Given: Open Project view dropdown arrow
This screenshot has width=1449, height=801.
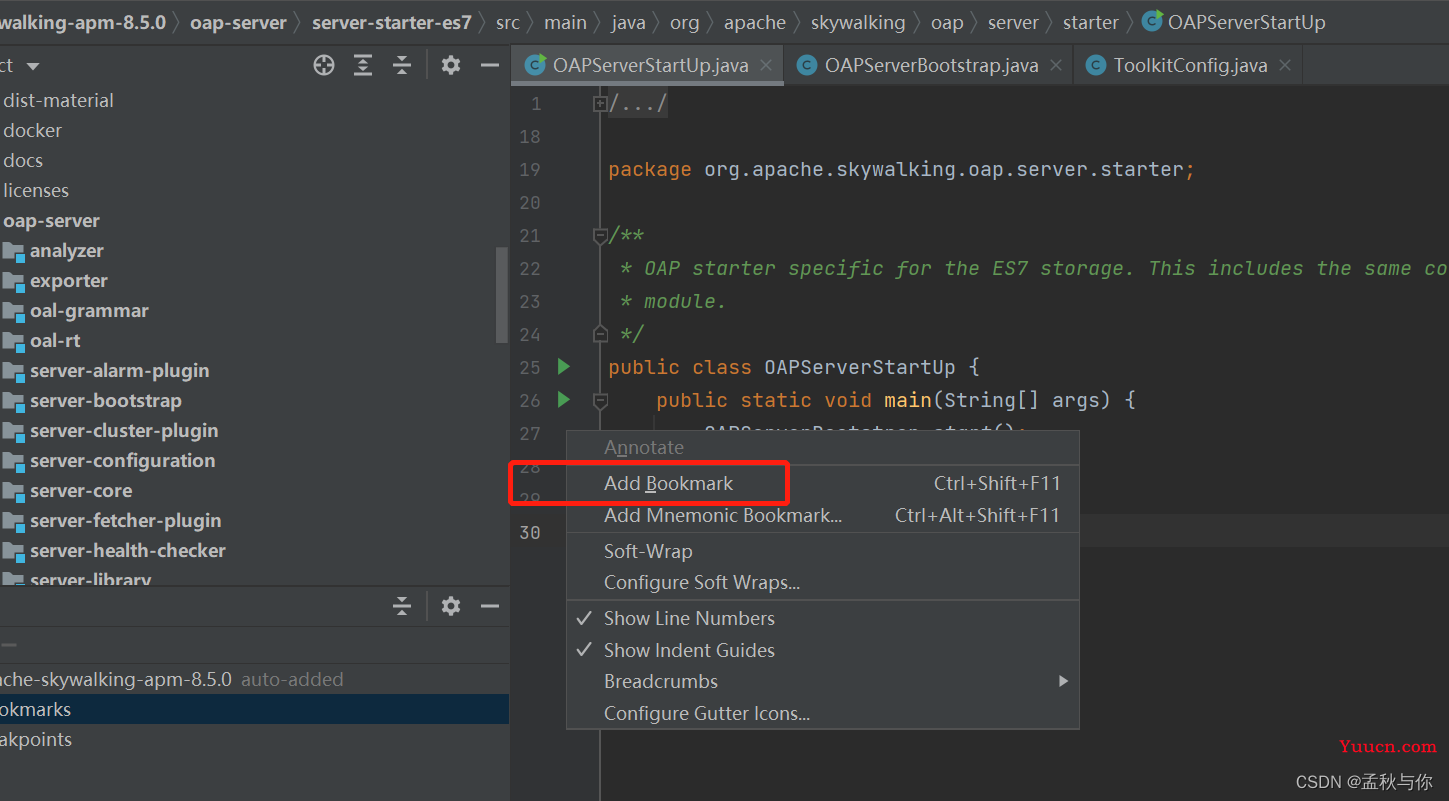Looking at the screenshot, I should tap(33, 66).
